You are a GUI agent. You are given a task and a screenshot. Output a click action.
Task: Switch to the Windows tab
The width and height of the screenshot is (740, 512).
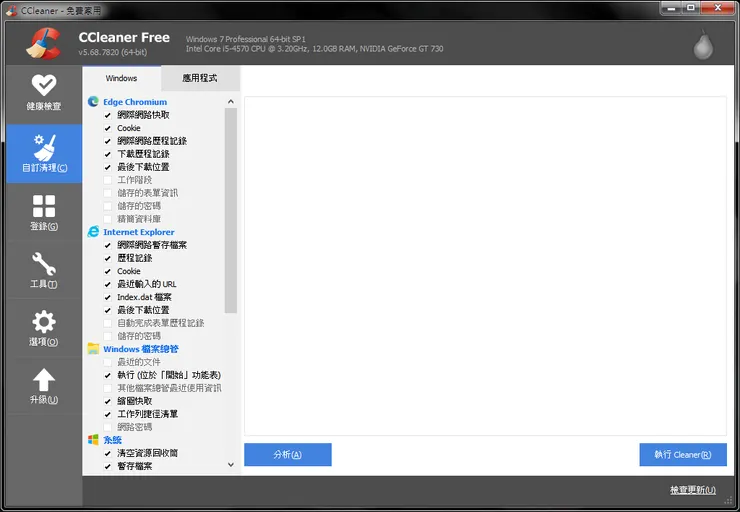(x=121, y=78)
